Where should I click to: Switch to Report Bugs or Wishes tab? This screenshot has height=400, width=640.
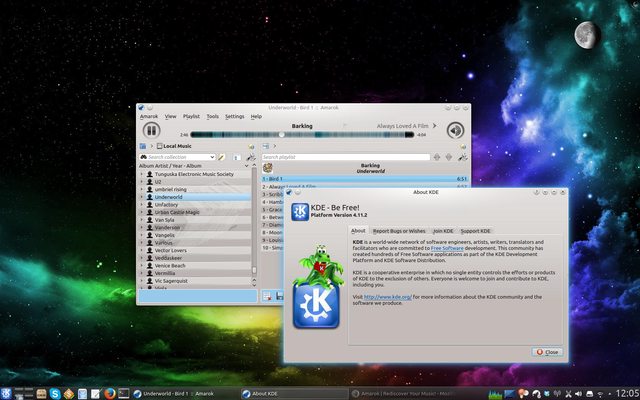point(399,231)
